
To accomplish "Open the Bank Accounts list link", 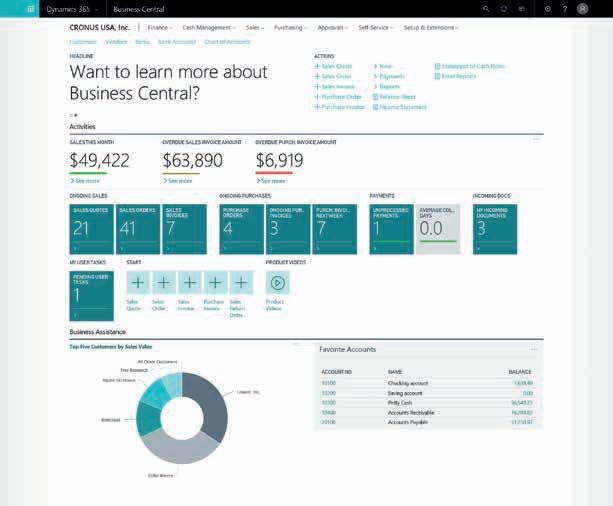I will pos(177,42).
